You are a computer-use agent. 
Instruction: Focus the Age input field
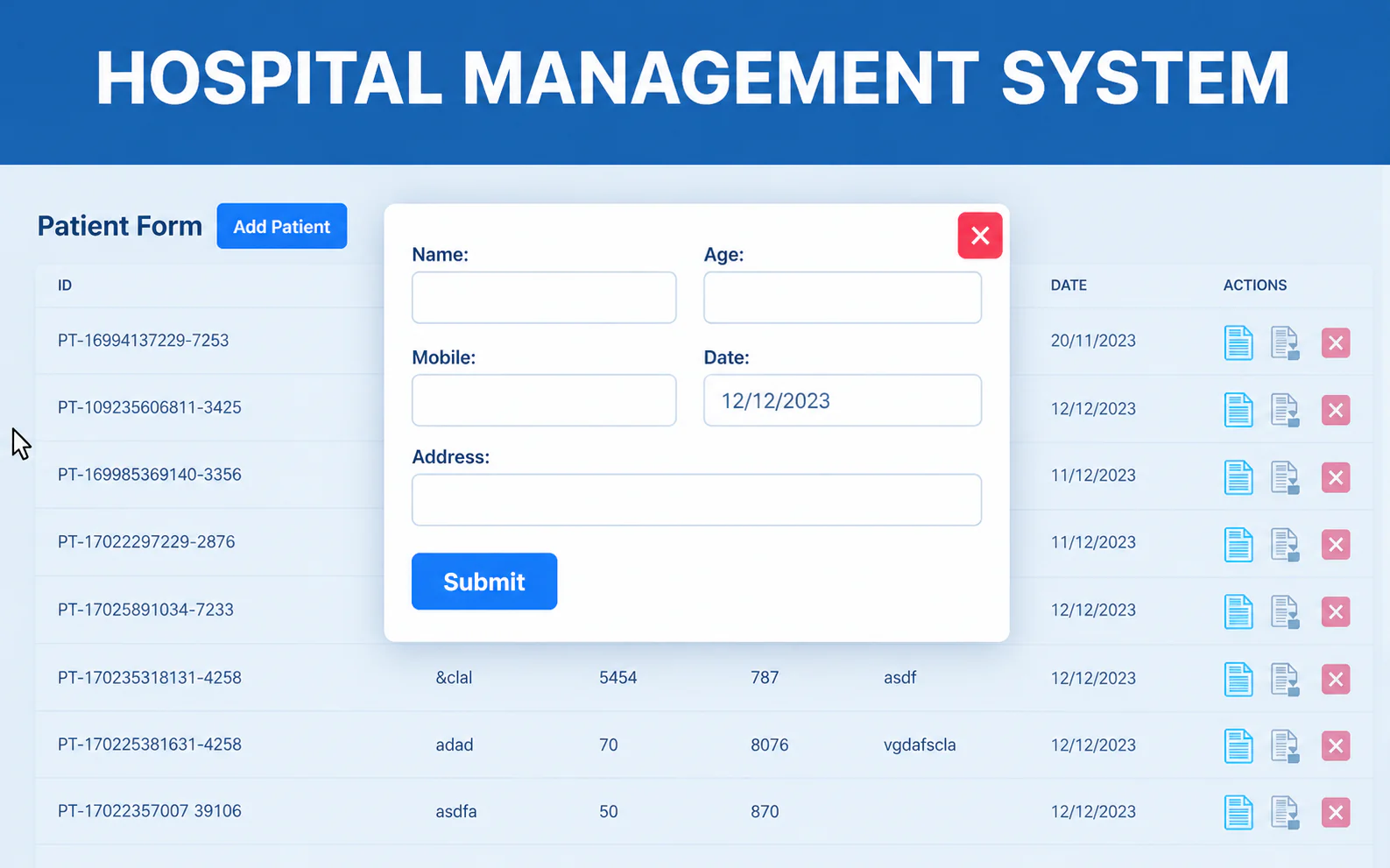click(843, 297)
